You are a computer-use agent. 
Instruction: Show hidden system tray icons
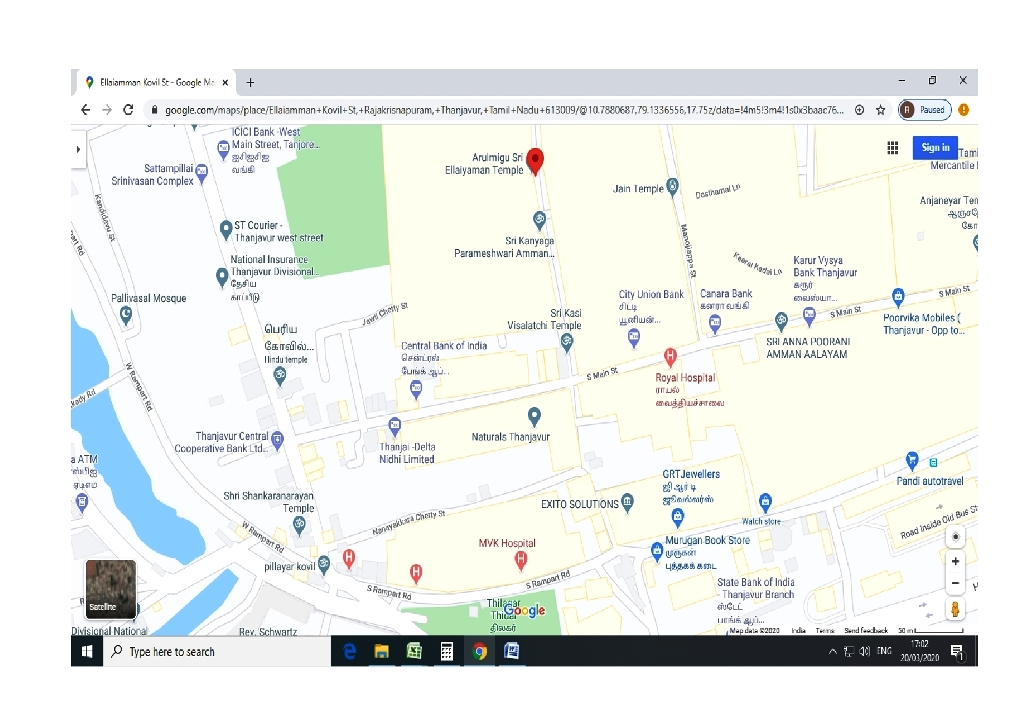(x=833, y=652)
